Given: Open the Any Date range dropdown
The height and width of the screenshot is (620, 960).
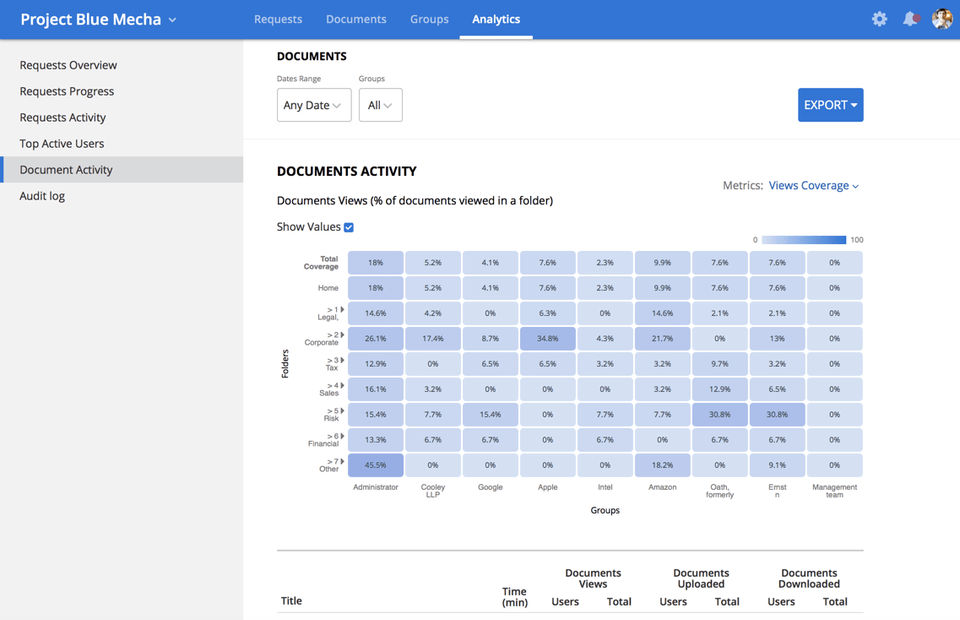Looking at the screenshot, I should 313,105.
